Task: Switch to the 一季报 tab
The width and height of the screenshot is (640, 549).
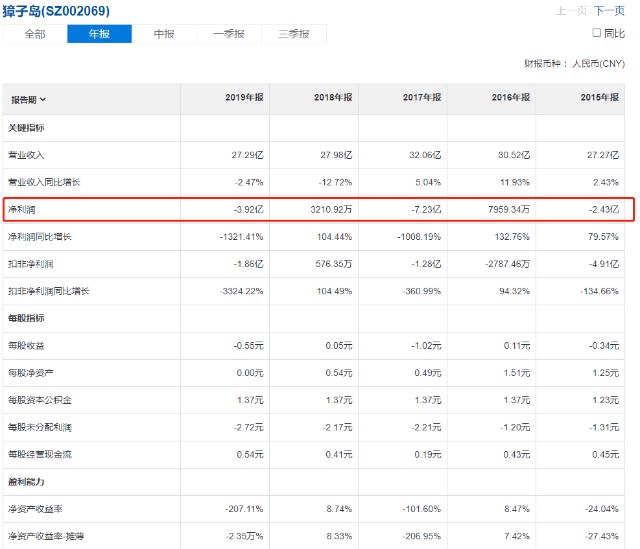Action: coord(229,34)
